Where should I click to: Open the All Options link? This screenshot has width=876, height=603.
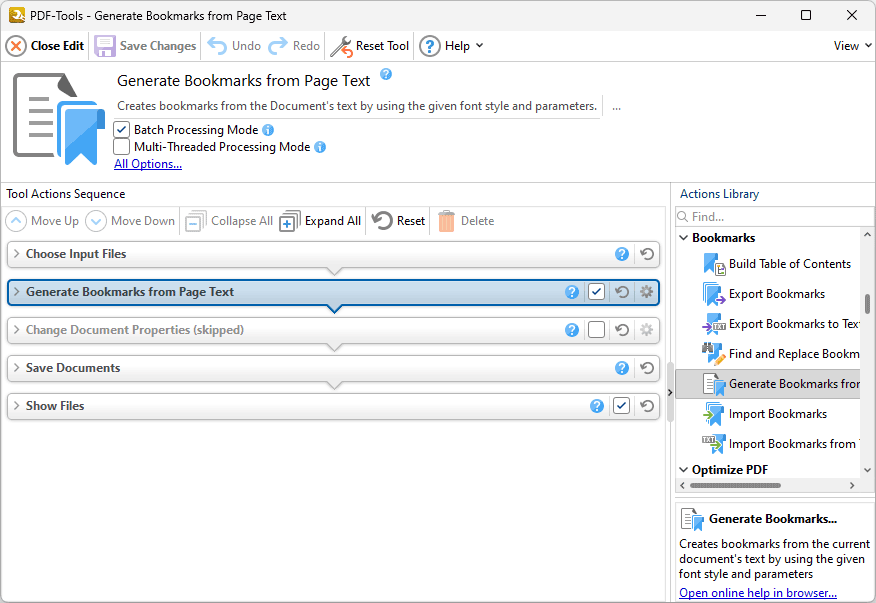point(147,164)
